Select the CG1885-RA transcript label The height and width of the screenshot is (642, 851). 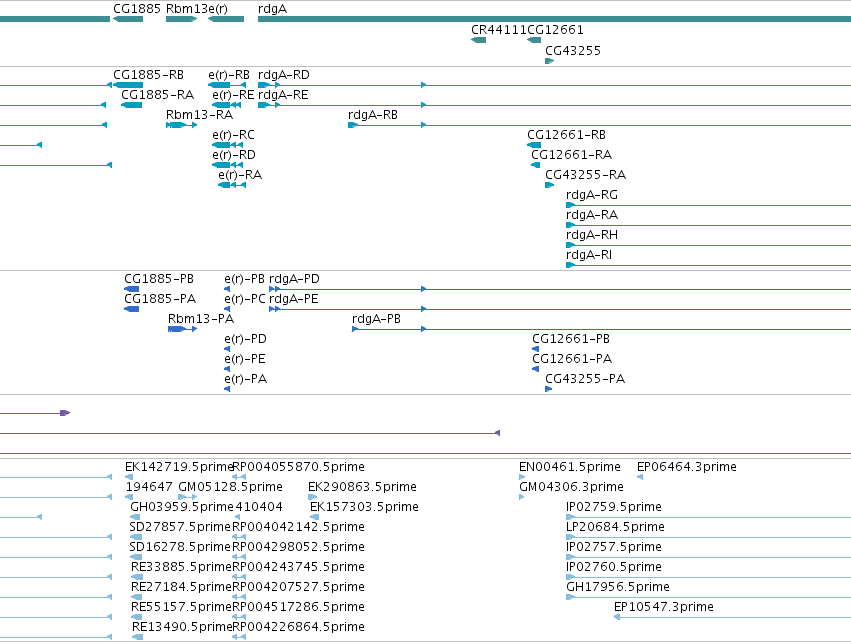point(157,94)
